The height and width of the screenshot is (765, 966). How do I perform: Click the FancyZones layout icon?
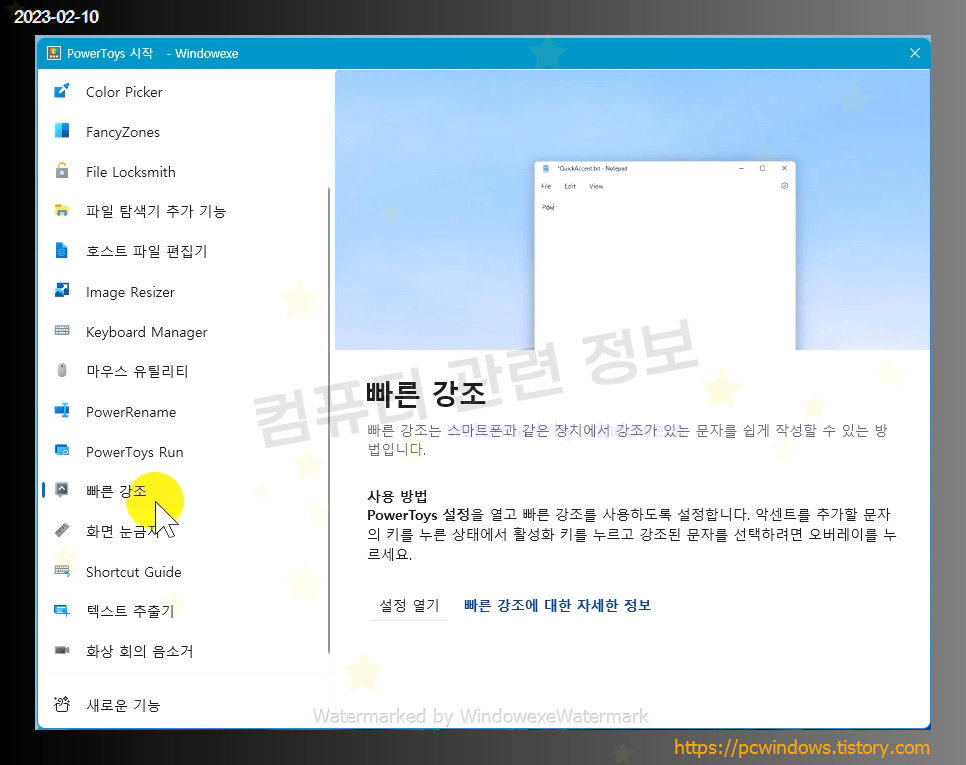pyautogui.click(x=62, y=131)
